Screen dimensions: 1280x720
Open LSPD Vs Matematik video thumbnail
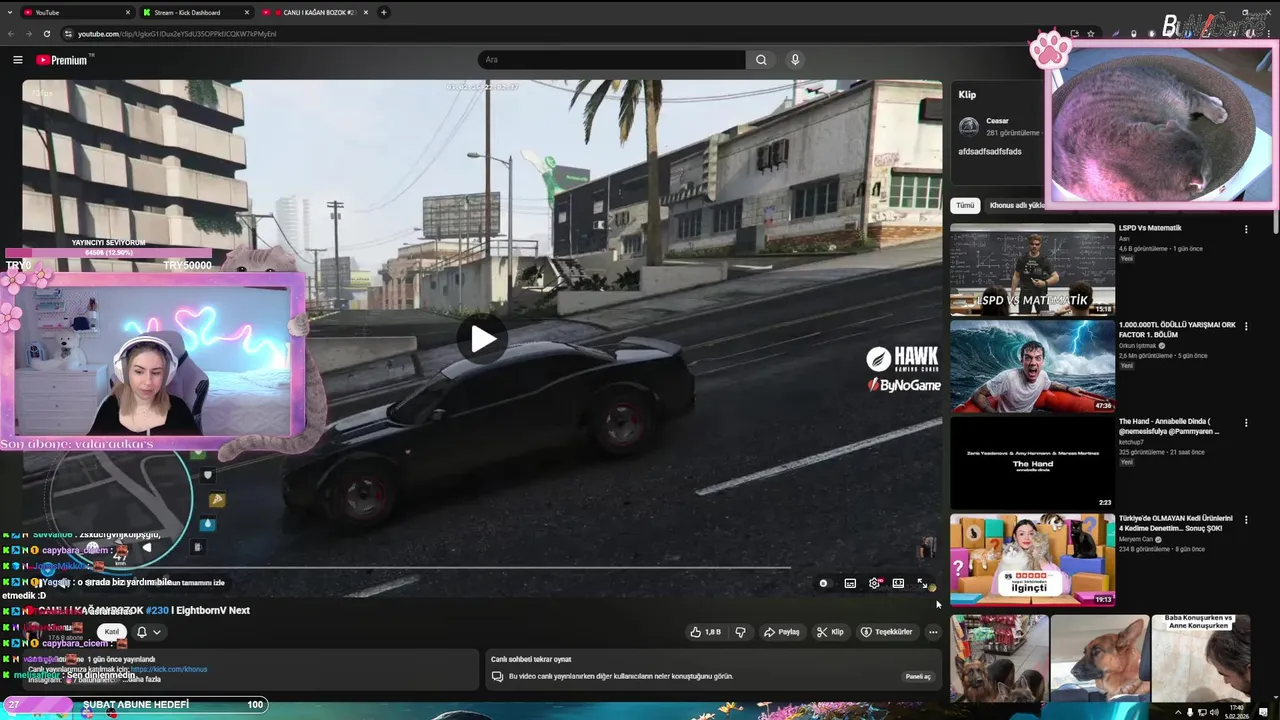1032,269
